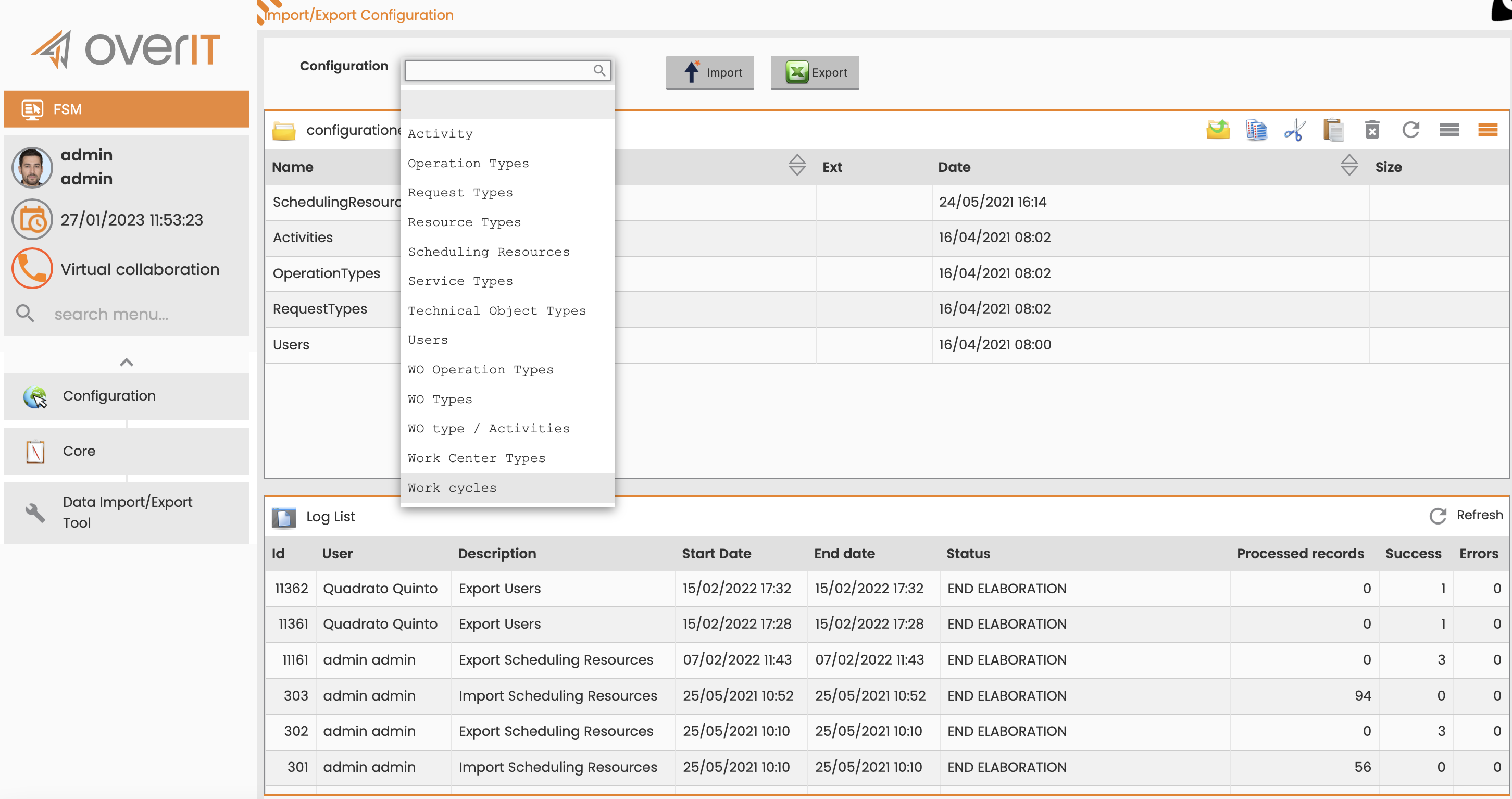
Task: Click the trash delete icon
Action: point(1372,130)
